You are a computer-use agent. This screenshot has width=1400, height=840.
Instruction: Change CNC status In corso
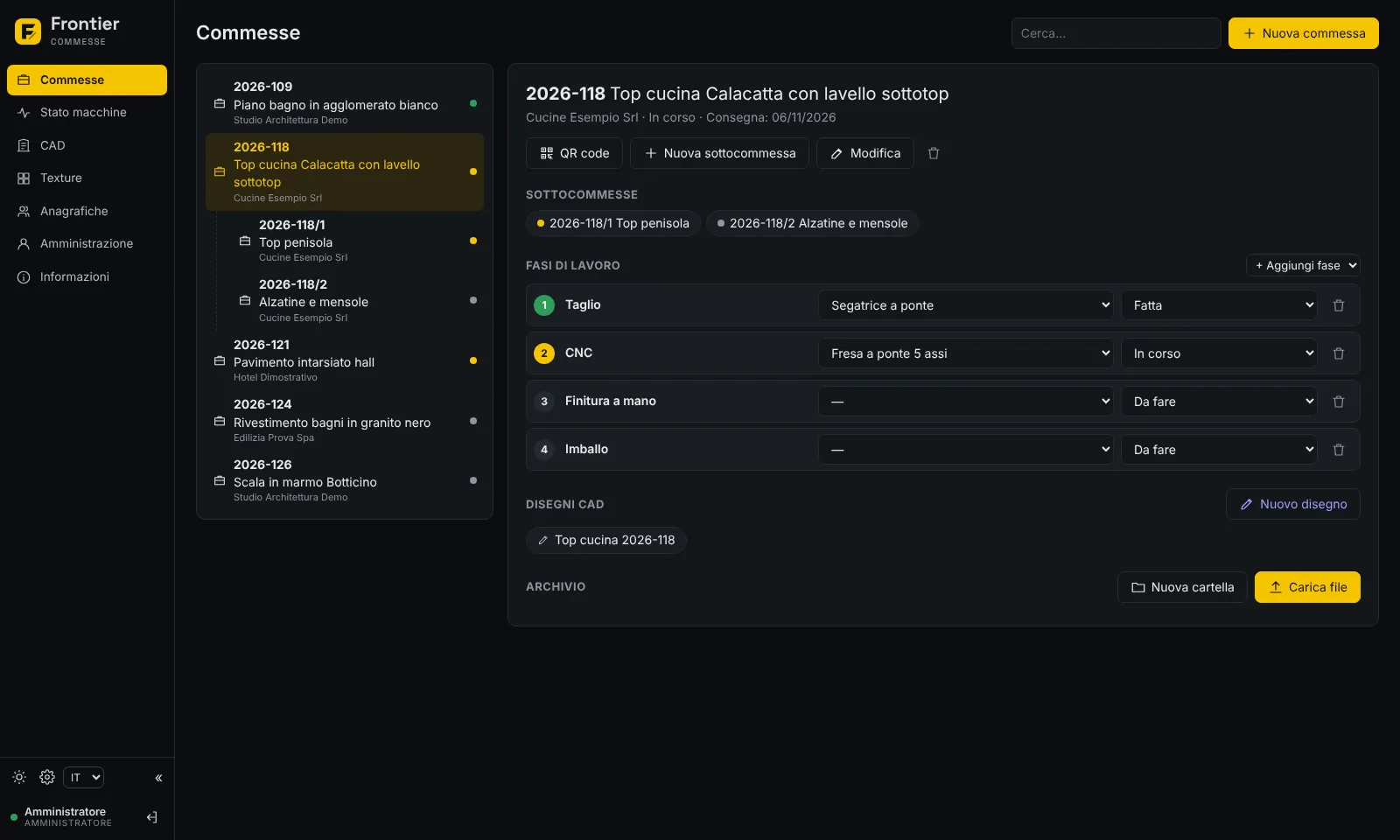(x=1219, y=353)
